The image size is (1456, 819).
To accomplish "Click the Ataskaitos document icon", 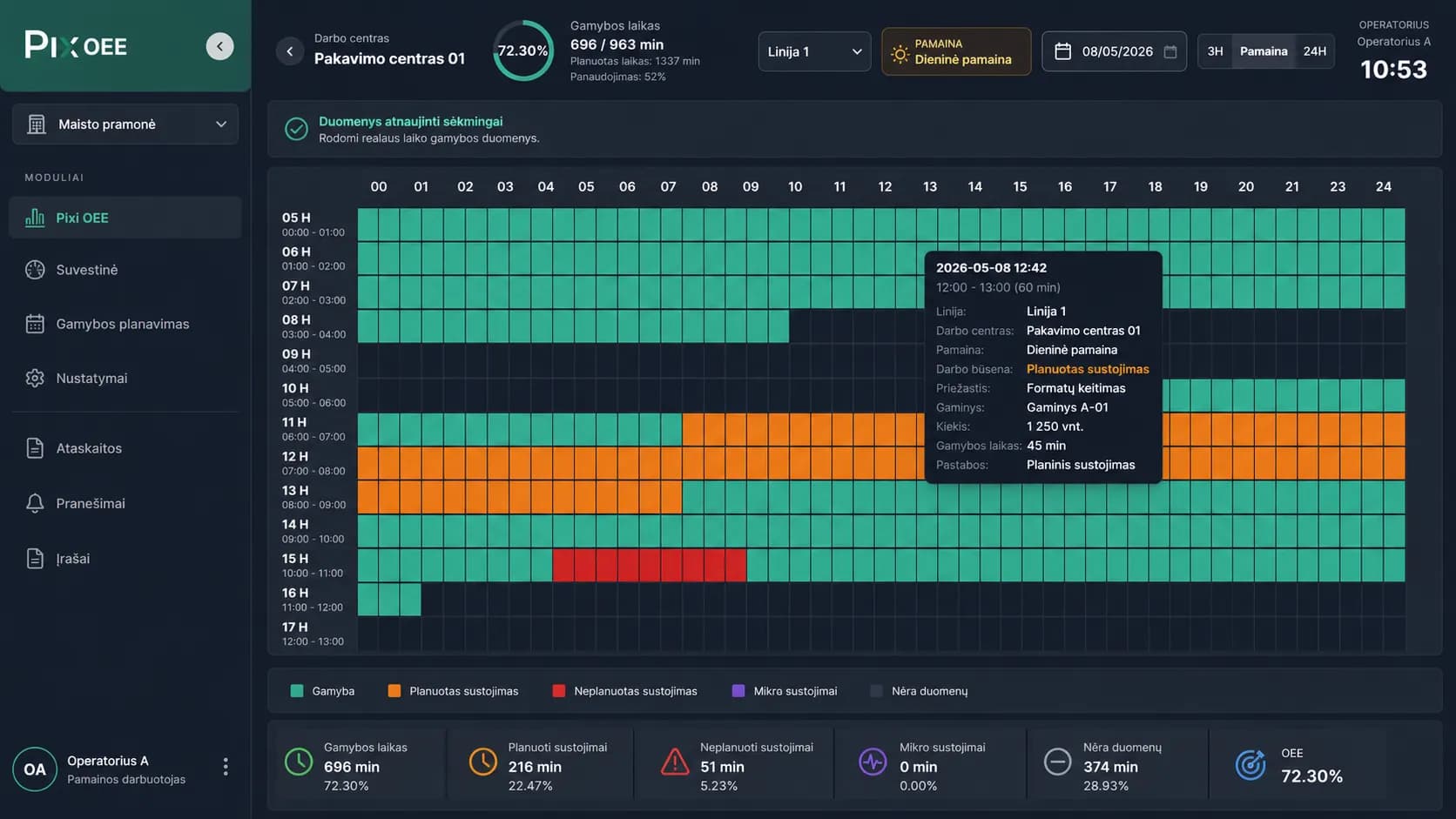I will pos(35,448).
